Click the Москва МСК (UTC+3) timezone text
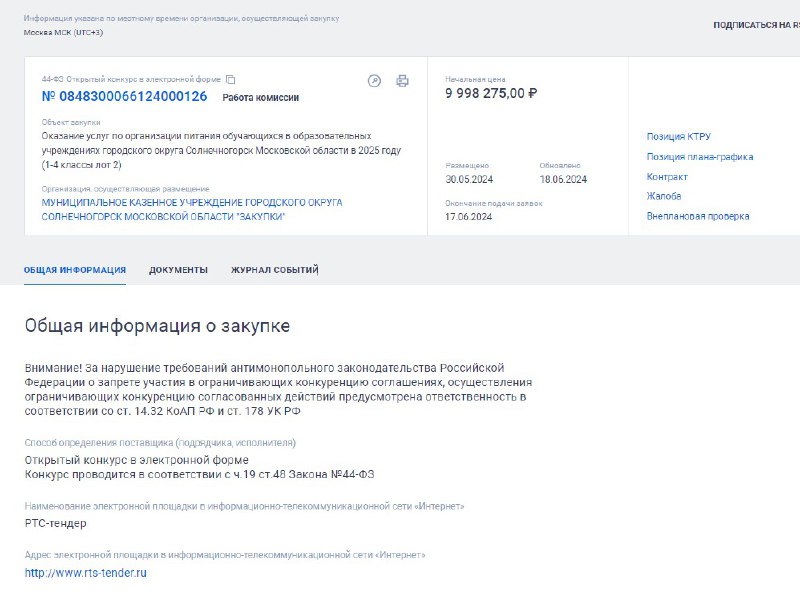 coord(63,32)
